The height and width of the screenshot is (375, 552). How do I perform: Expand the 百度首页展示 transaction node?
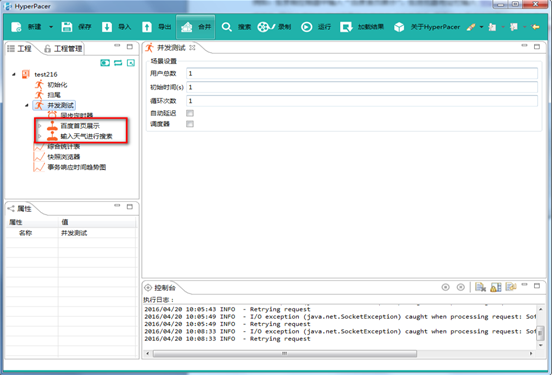[40, 126]
